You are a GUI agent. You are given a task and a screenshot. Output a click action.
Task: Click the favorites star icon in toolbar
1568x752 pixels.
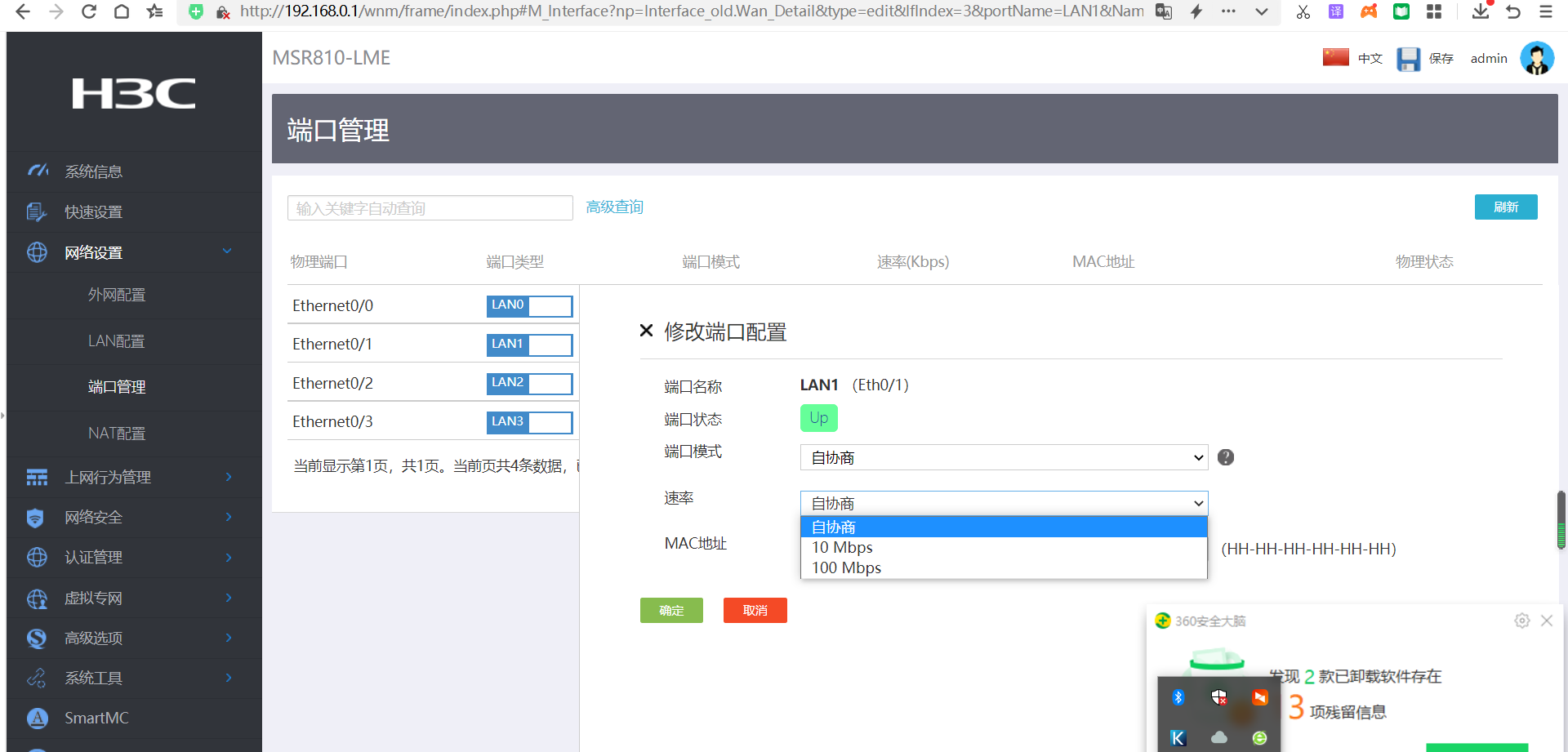(154, 11)
